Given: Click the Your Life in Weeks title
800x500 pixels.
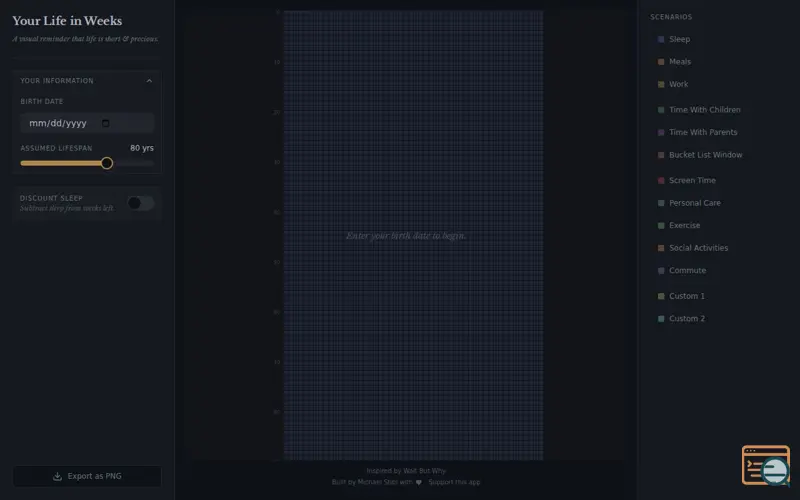Looking at the screenshot, I should coord(67,21).
